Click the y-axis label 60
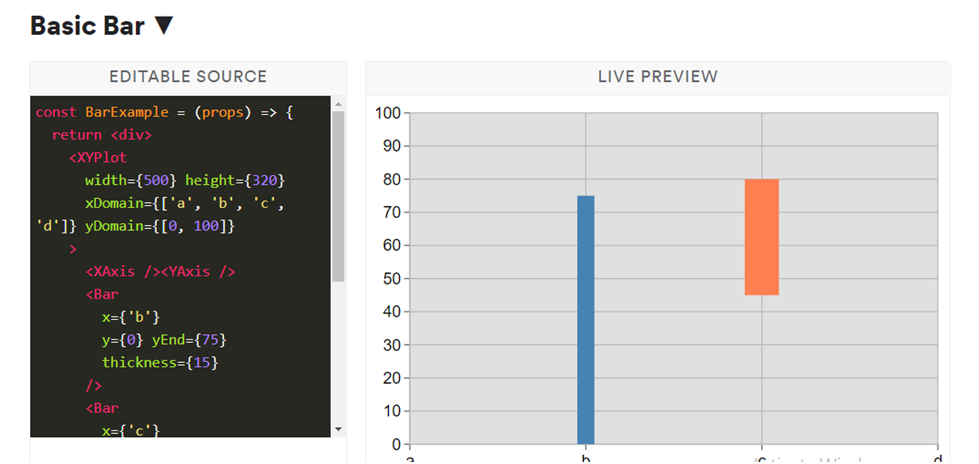The image size is (979, 464). point(391,245)
